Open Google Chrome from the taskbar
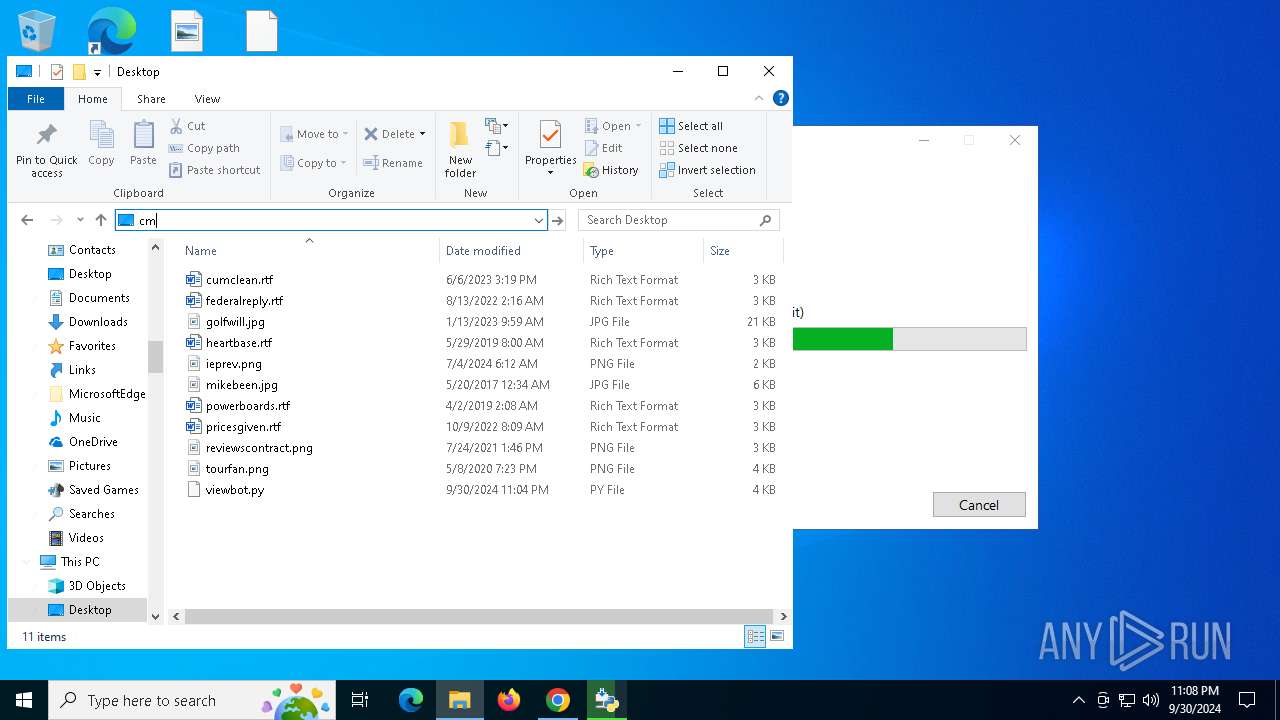 tap(558, 700)
